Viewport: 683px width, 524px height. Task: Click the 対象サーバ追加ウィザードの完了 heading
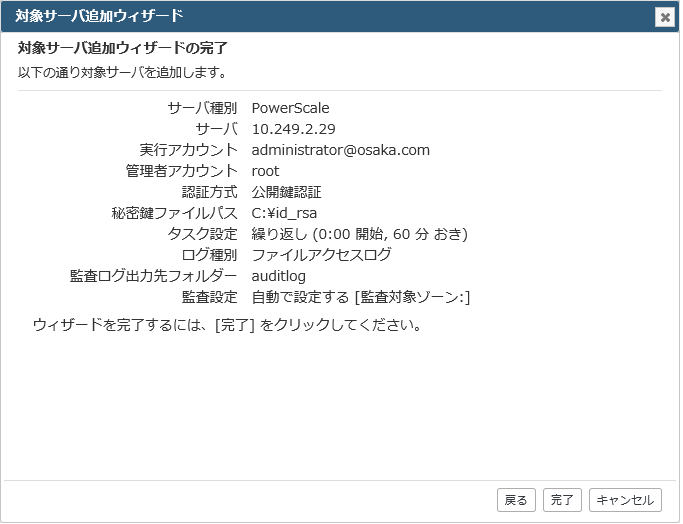pyautogui.click(x=123, y=47)
